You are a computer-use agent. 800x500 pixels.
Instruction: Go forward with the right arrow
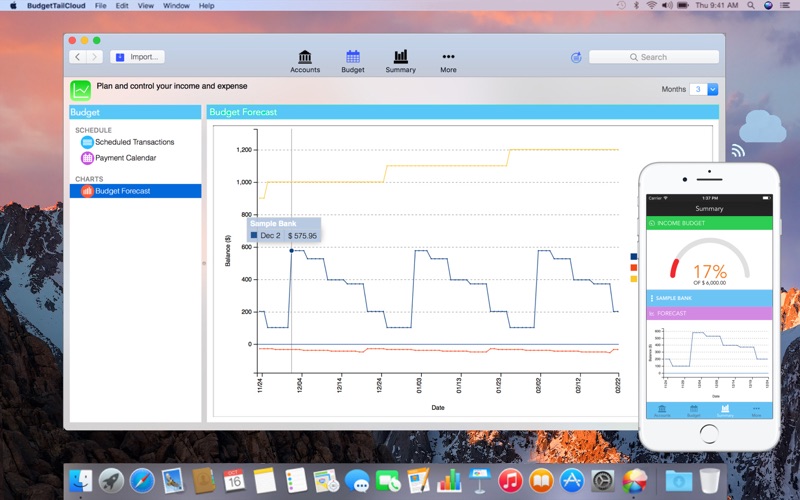point(94,57)
